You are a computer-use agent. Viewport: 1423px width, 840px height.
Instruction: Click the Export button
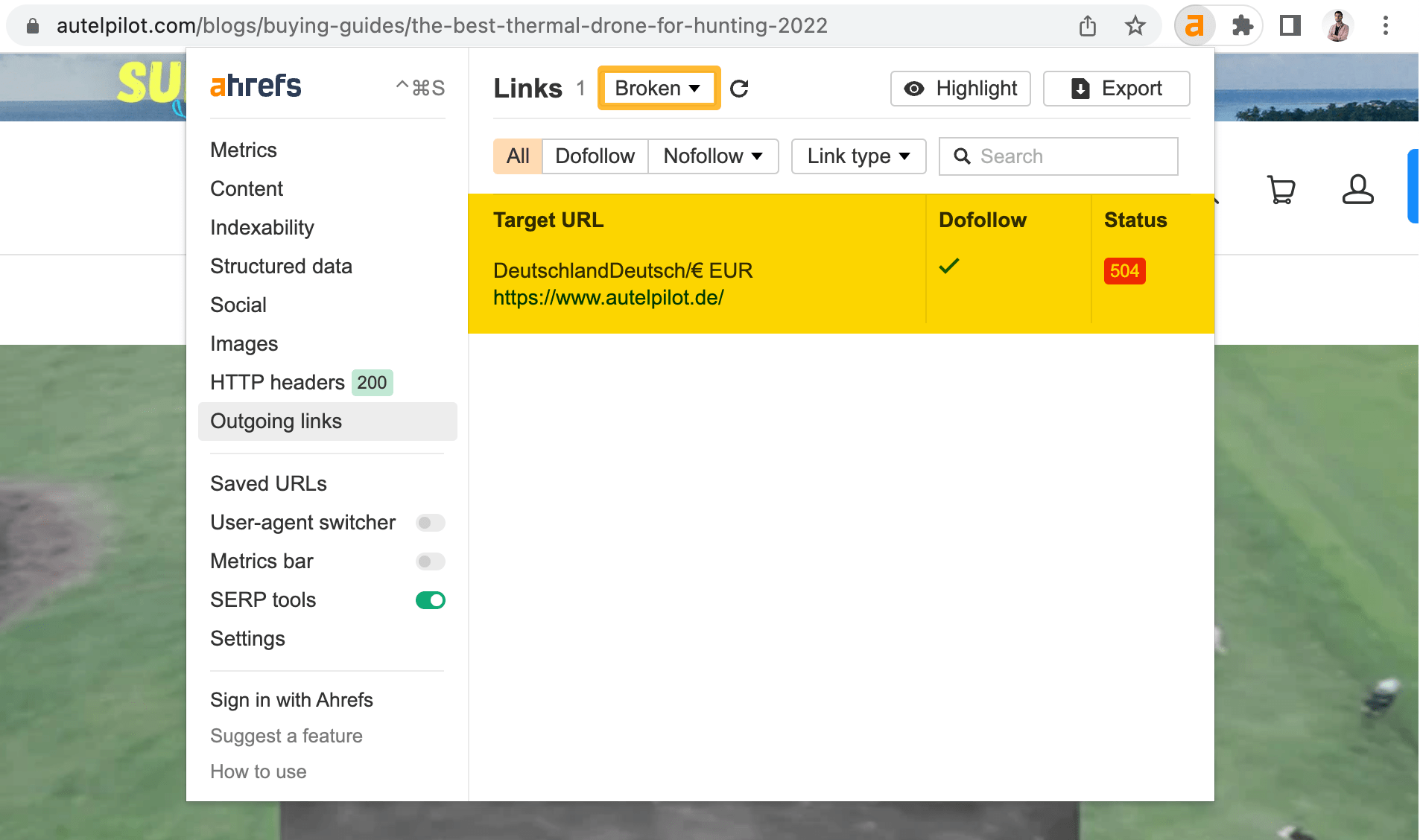coord(1116,89)
